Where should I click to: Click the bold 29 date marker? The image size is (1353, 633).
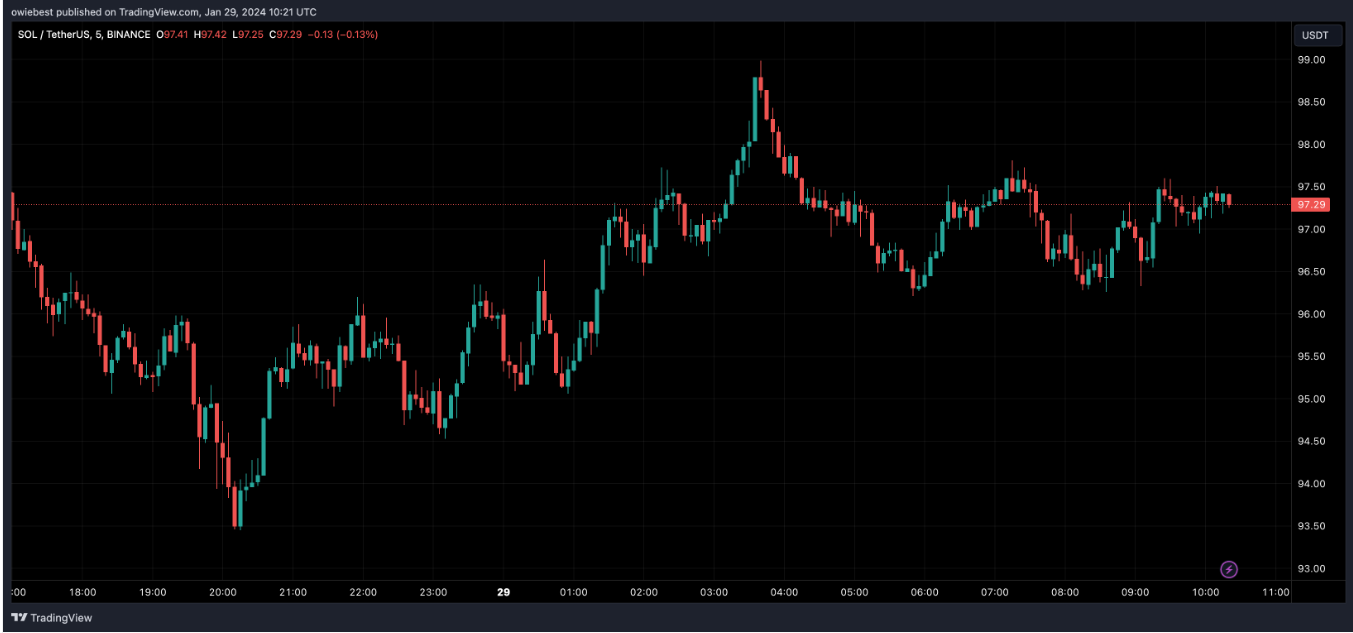click(x=503, y=592)
